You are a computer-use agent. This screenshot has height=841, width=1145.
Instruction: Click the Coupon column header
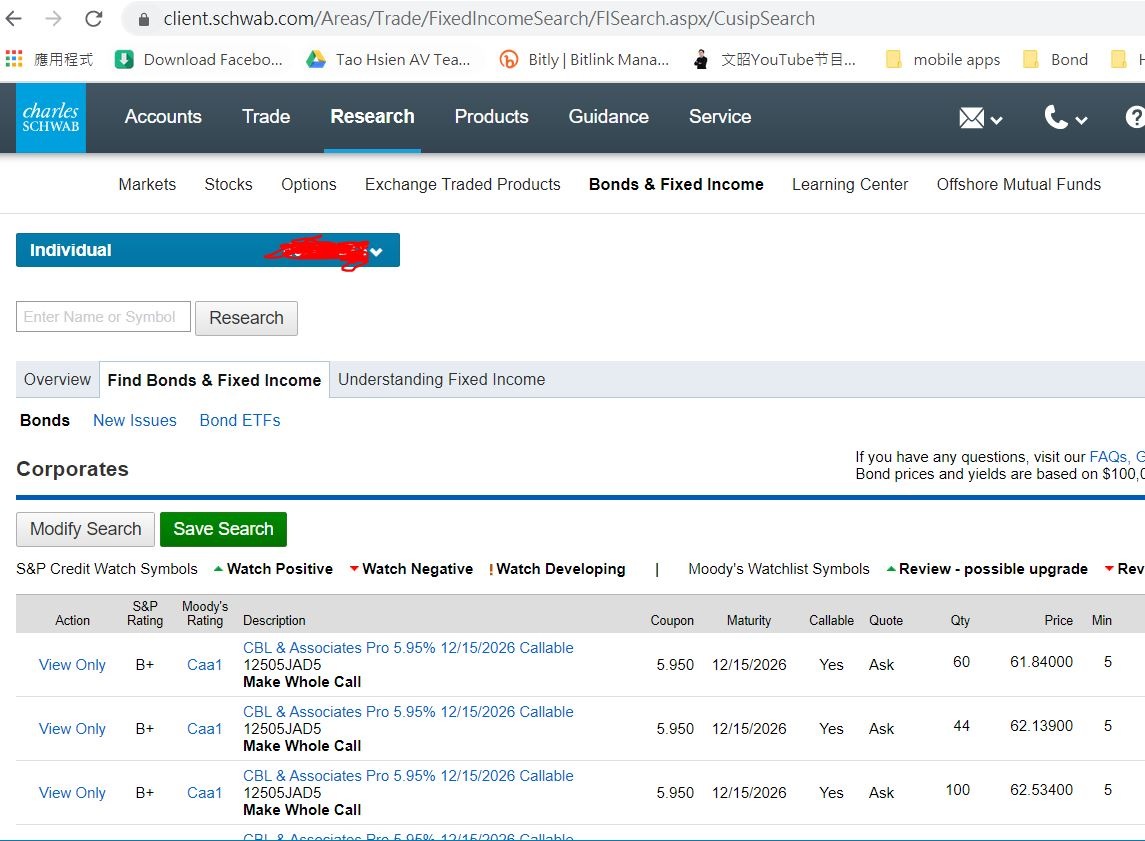(673, 621)
